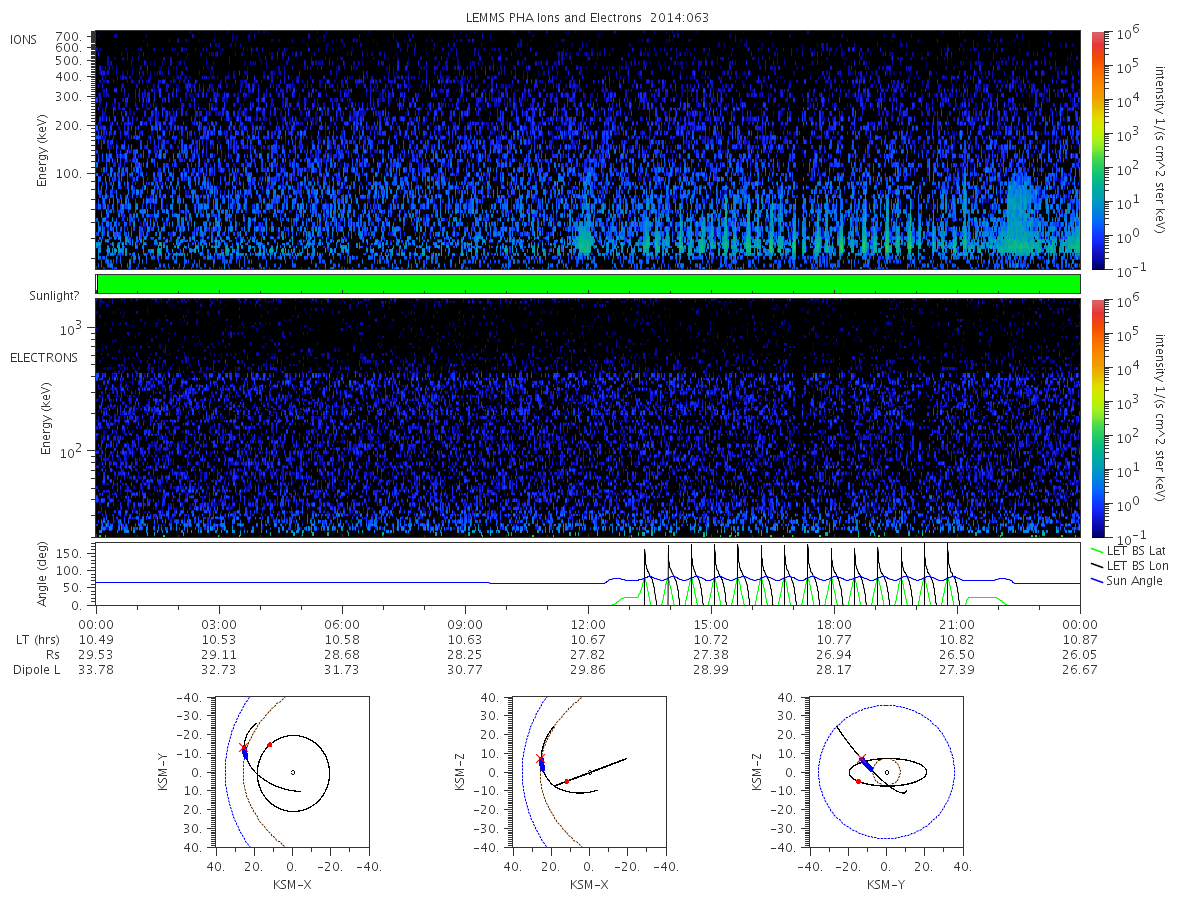
Task: Click the red dot in KSM-Y/KSM-Z plot
Action: click(x=858, y=781)
